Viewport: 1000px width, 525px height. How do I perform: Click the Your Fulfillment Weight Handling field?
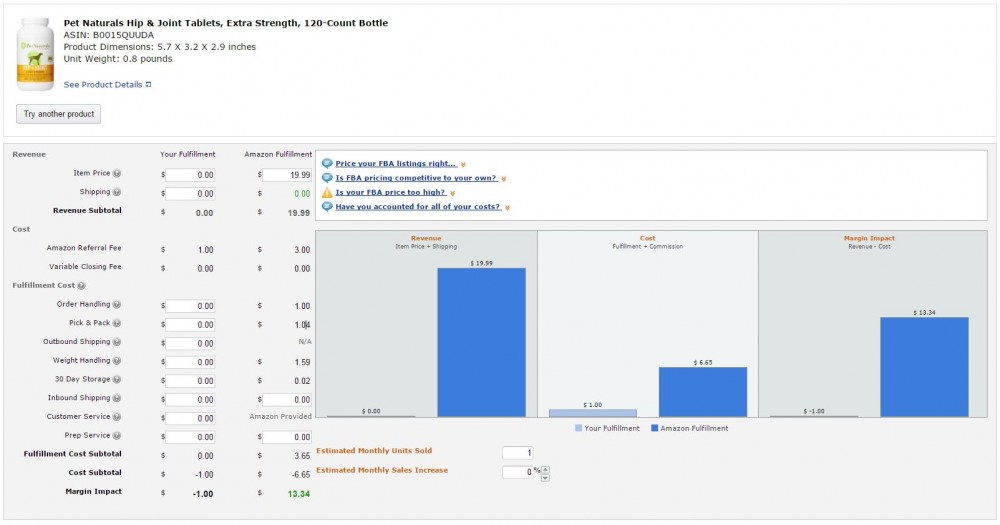(190, 362)
